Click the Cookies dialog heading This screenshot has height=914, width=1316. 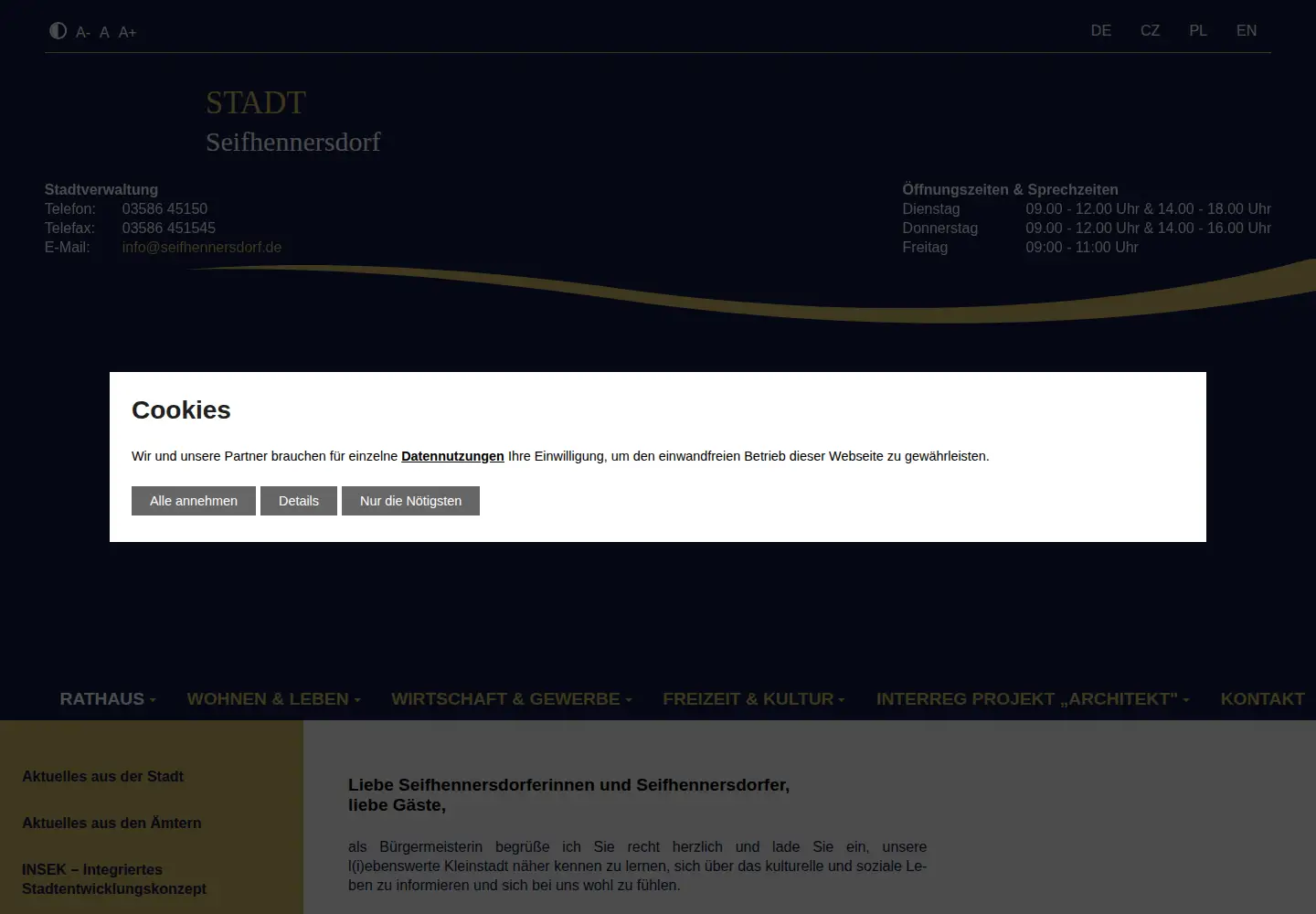(181, 410)
